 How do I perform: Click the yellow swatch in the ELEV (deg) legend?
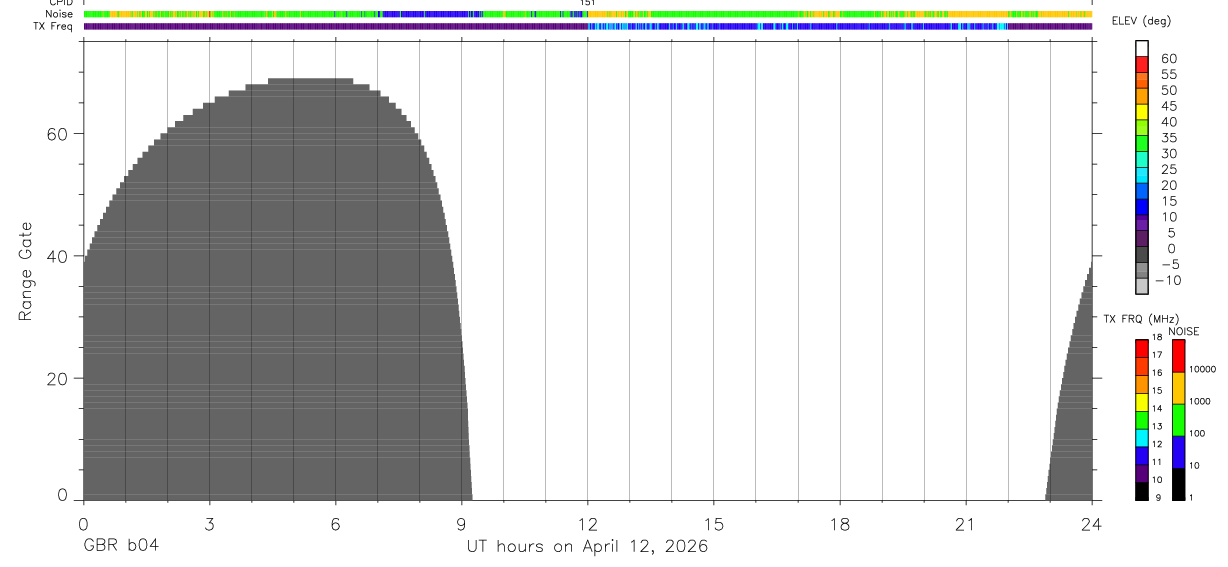click(x=1142, y=112)
